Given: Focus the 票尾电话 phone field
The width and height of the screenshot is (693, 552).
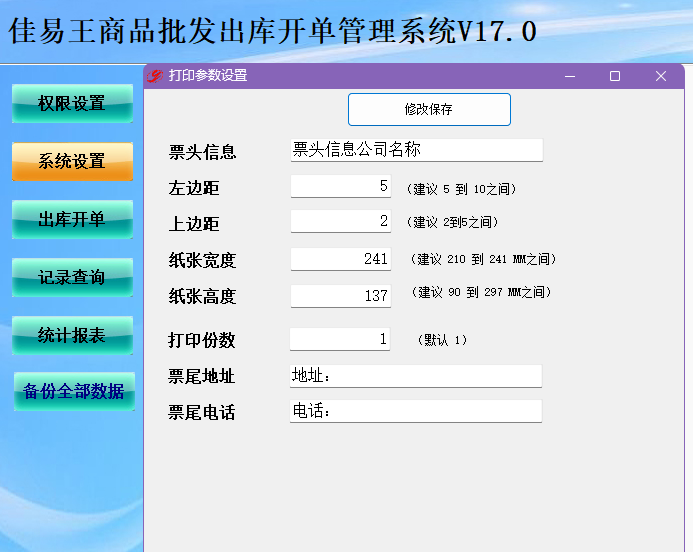Looking at the screenshot, I should 416,411.
